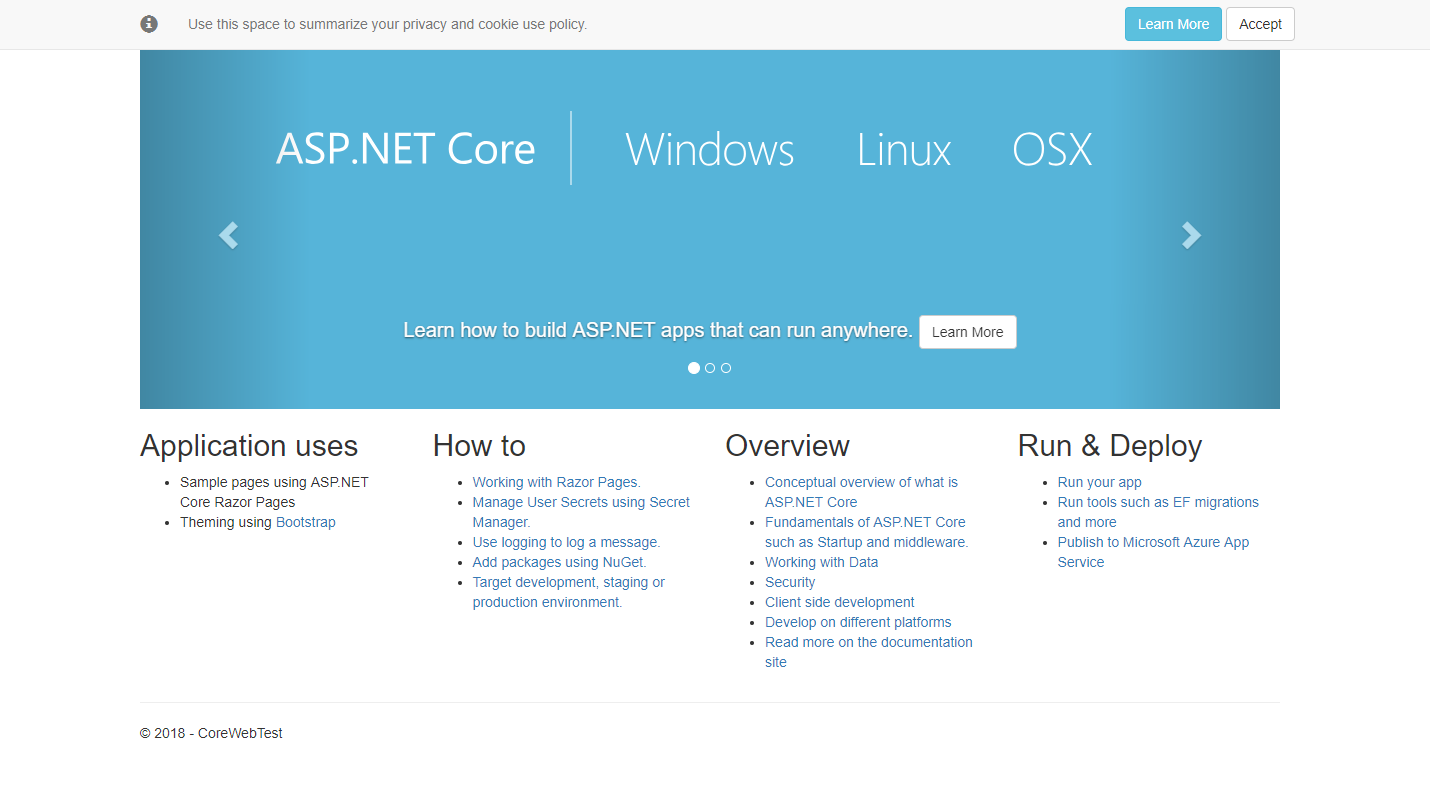1430x787 pixels.
Task: Open Client side development link
Action: coord(839,602)
